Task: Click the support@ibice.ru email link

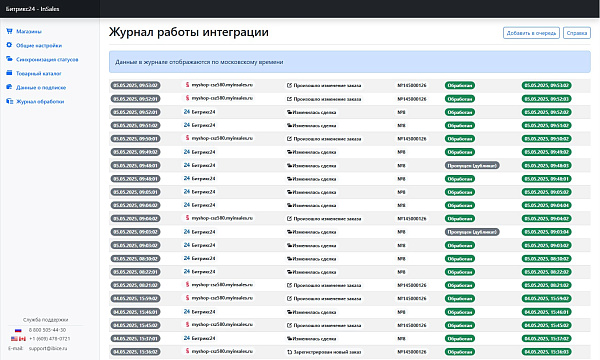Action: (48, 349)
